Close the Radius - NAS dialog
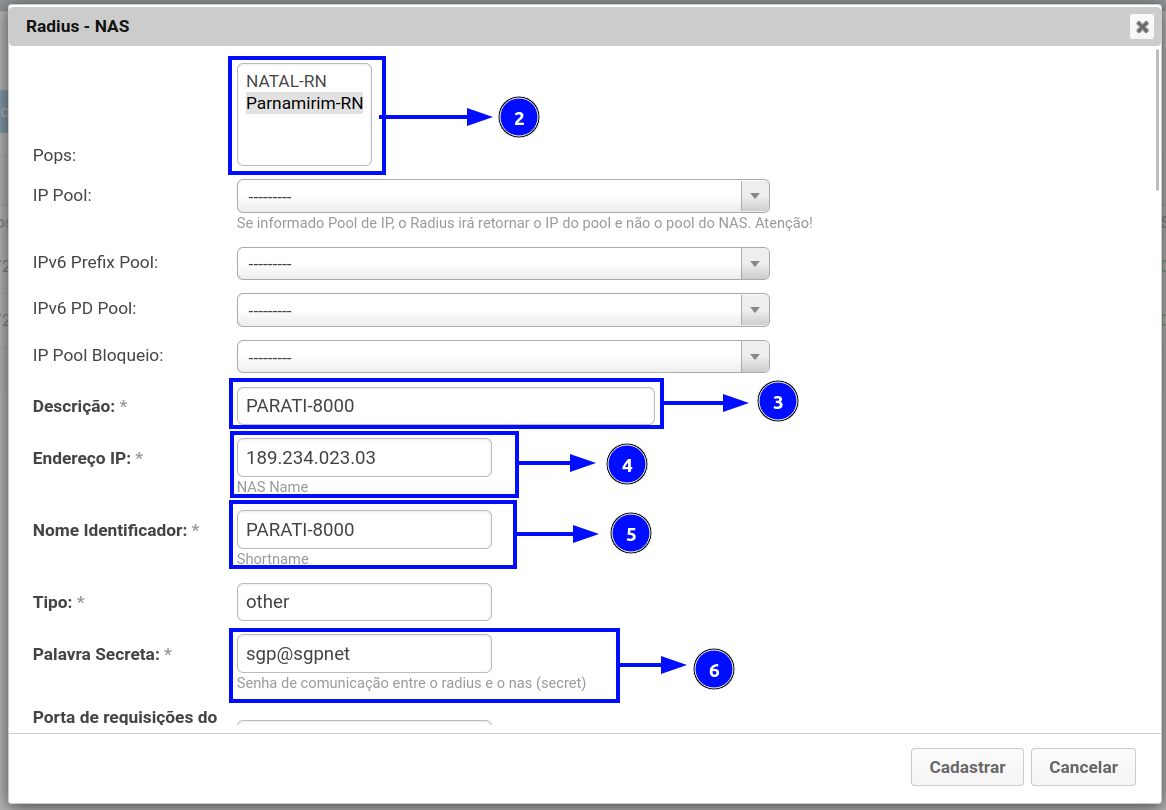The width and height of the screenshot is (1166, 810). pos(1142,27)
